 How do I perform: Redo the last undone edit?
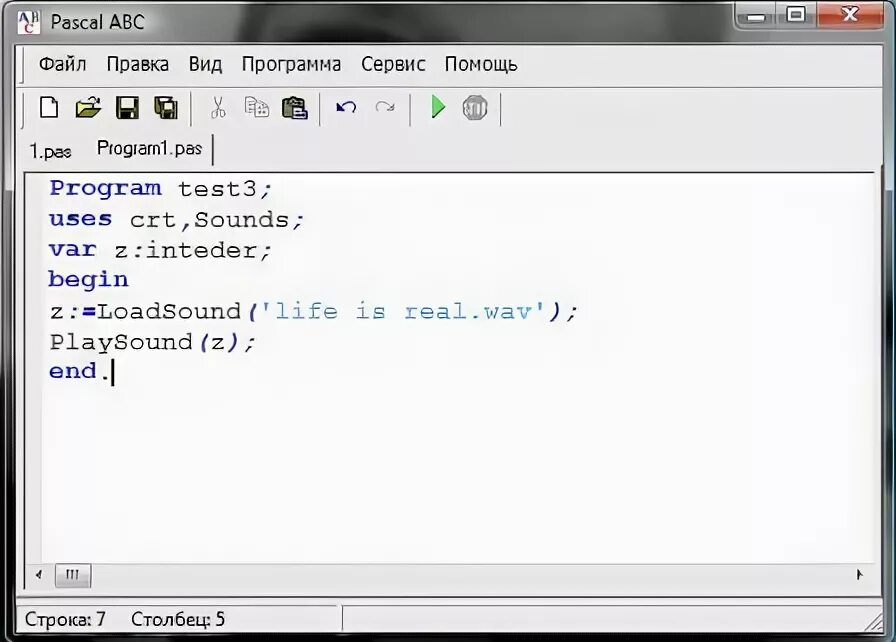coord(385,107)
